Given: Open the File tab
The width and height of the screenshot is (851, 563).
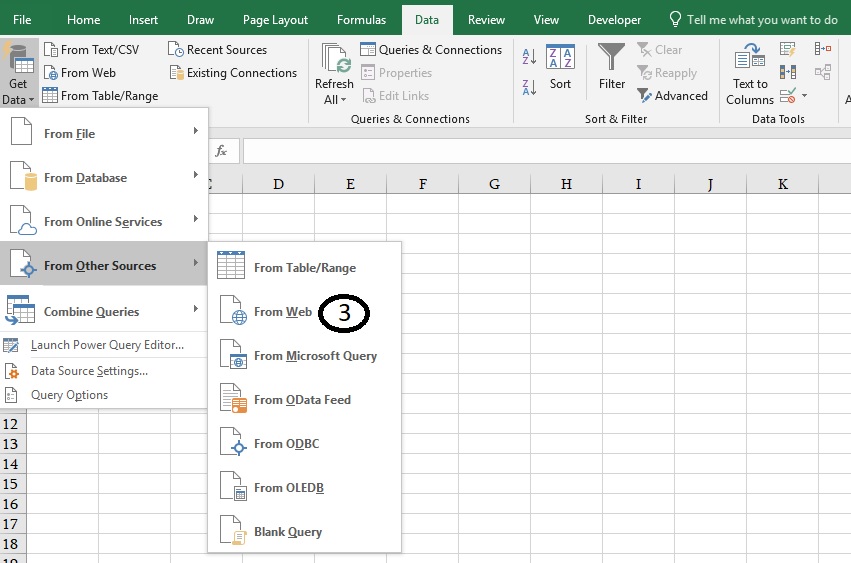Looking at the screenshot, I should click(x=22, y=20).
